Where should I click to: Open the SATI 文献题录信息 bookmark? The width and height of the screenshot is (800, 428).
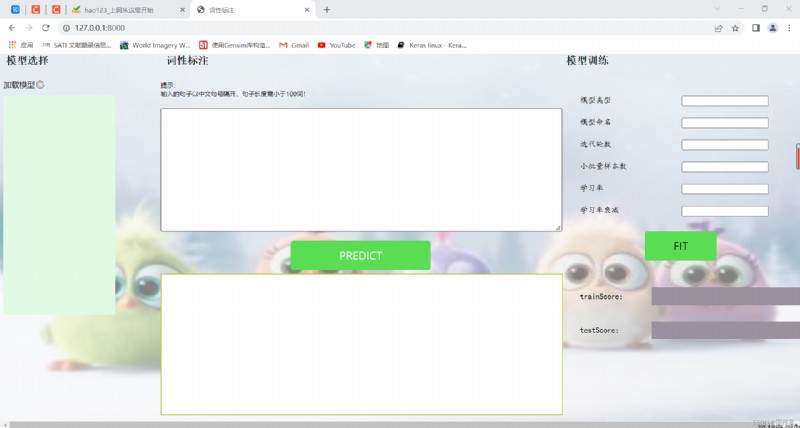click(x=77, y=45)
